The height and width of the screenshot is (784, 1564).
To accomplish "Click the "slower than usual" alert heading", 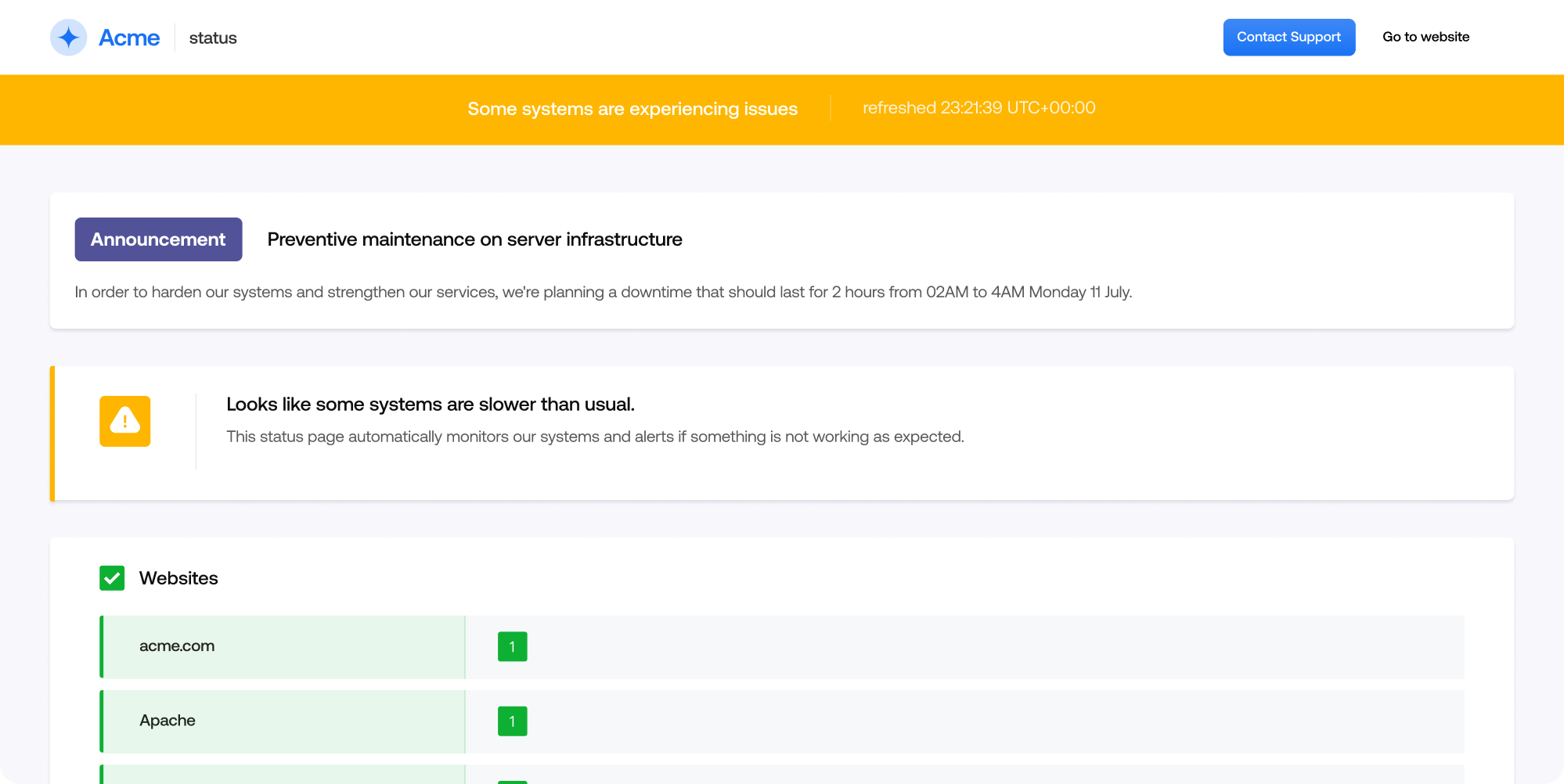I will [x=430, y=405].
